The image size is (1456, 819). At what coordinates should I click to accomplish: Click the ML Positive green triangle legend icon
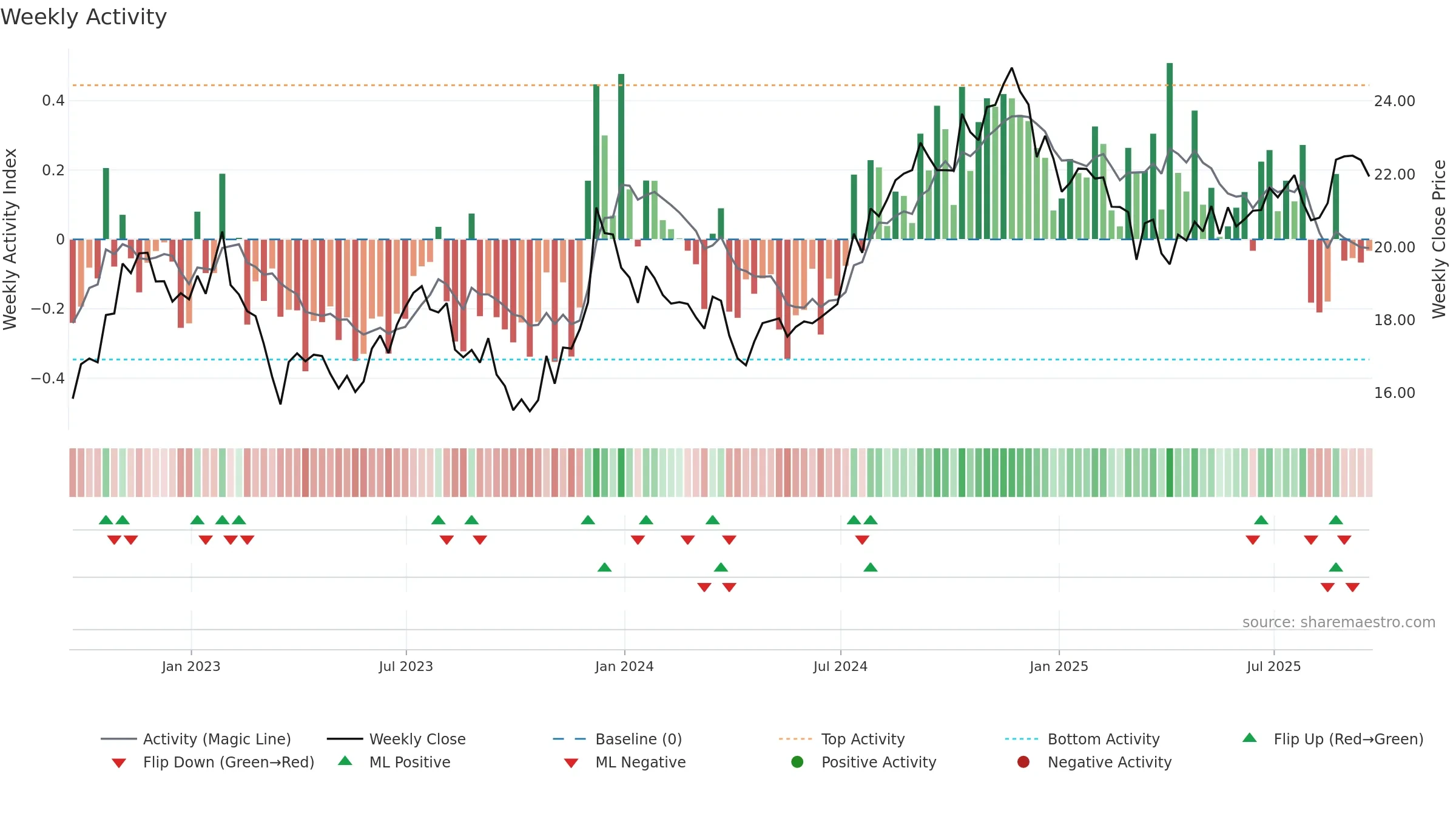pyautogui.click(x=345, y=761)
